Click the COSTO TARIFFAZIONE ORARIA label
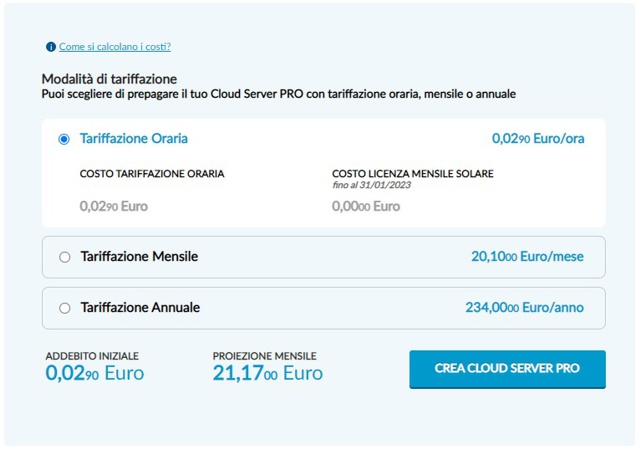This screenshot has height=450, width=640. click(152, 174)
